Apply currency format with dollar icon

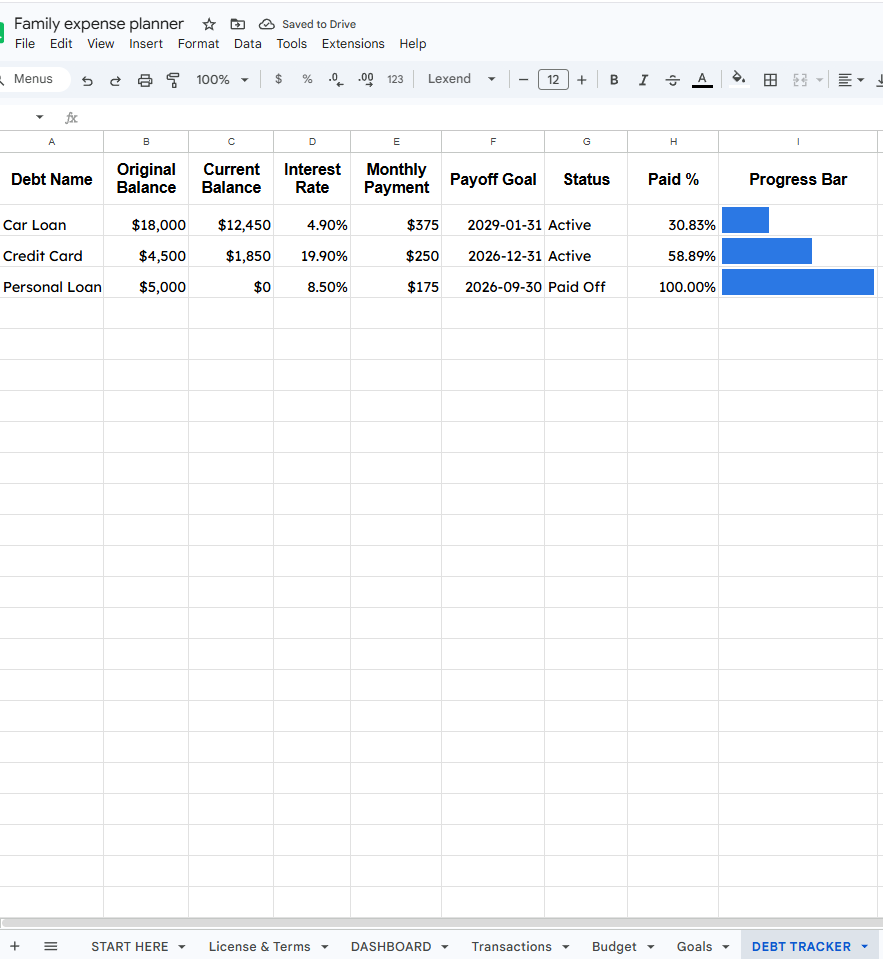click(278, 80)
